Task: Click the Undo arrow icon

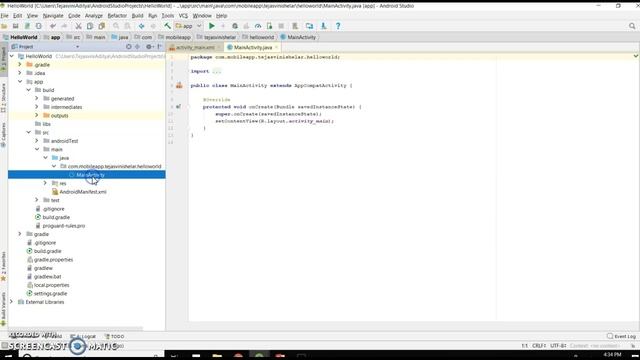Action: pos(53,26)
